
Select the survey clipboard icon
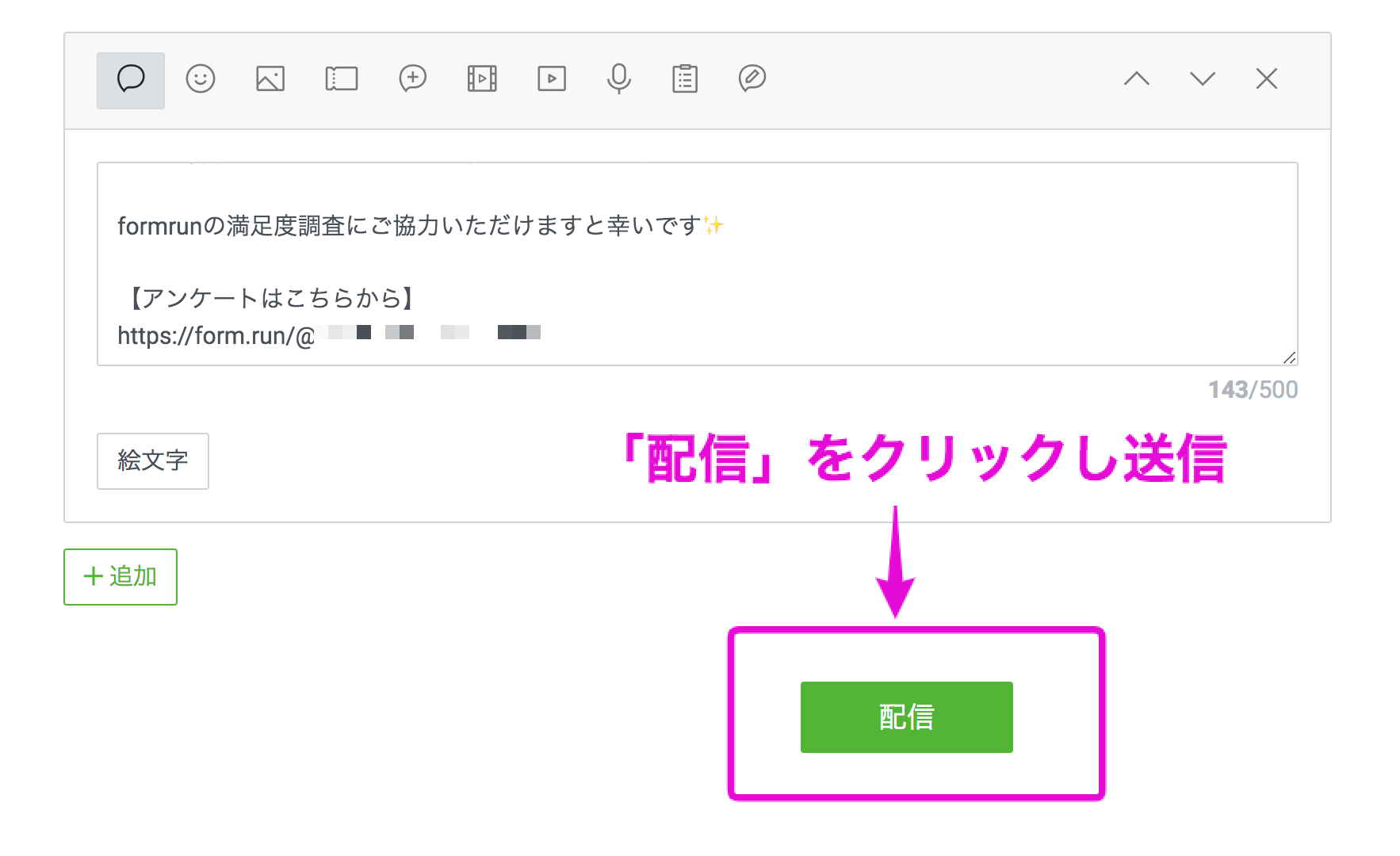685,79
